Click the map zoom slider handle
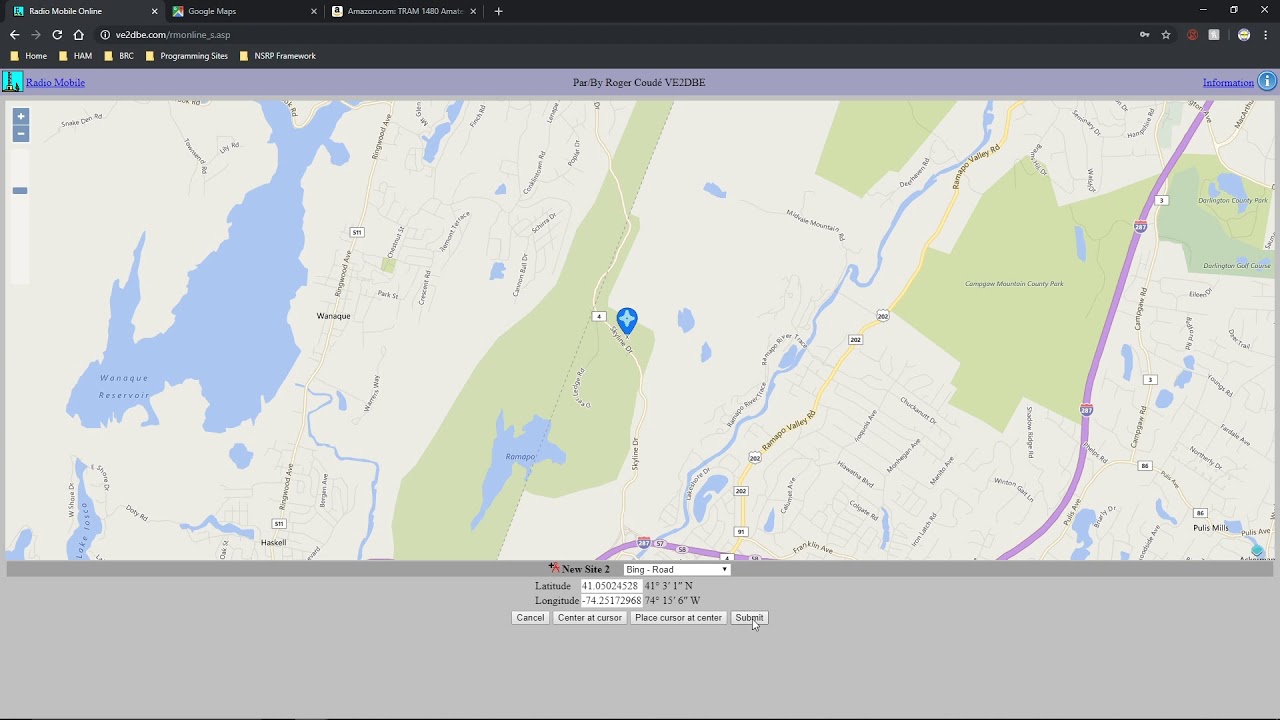This screenshot has height=720, width=1280. (20, 190)
